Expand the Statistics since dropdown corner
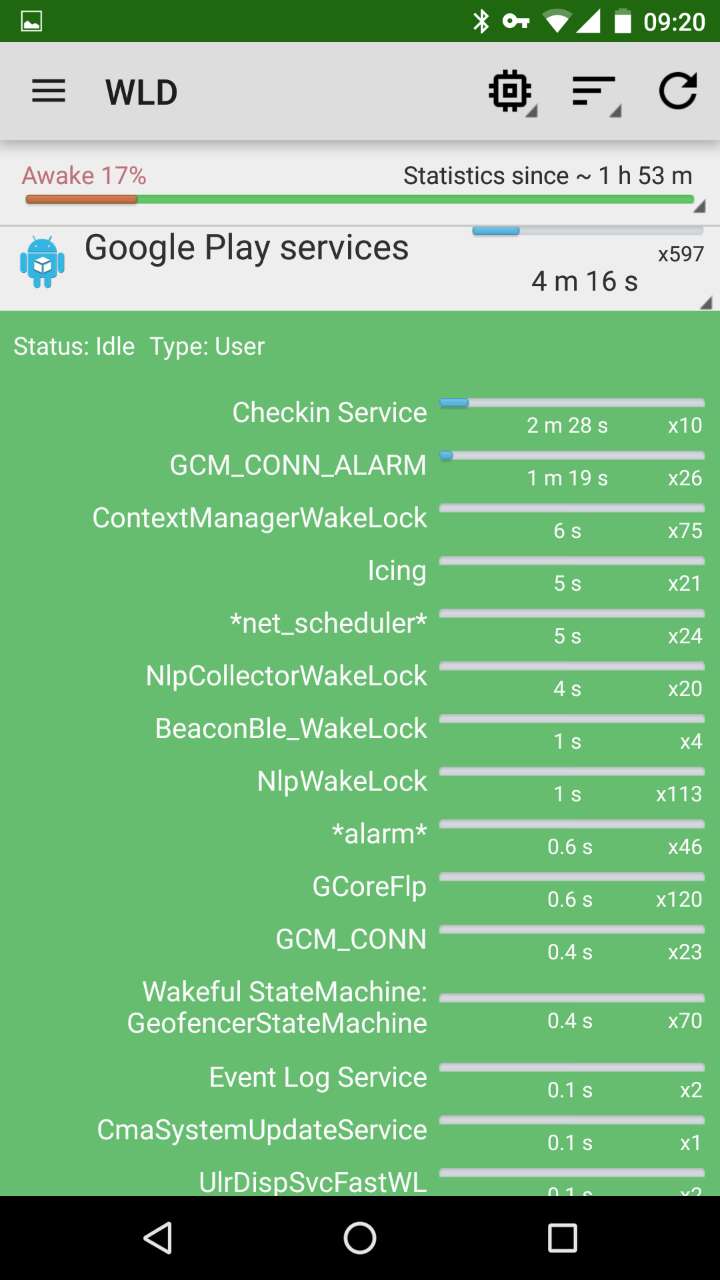 [700, 206]
